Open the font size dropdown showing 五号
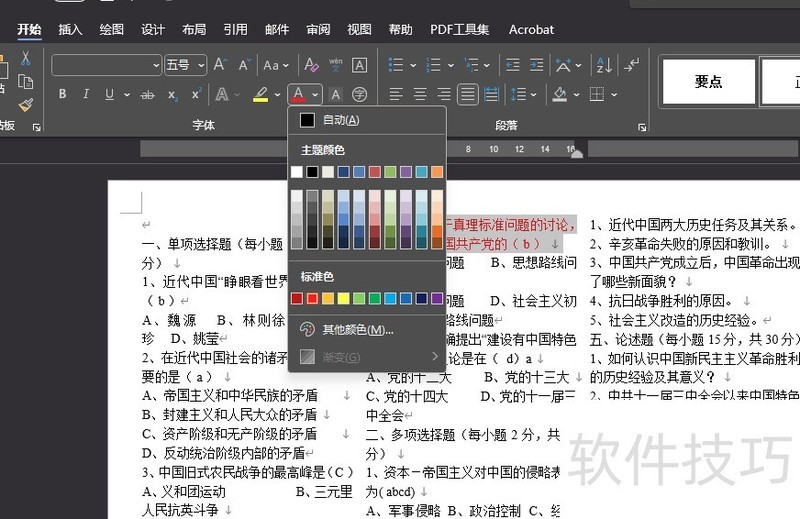 coord(184,65)
